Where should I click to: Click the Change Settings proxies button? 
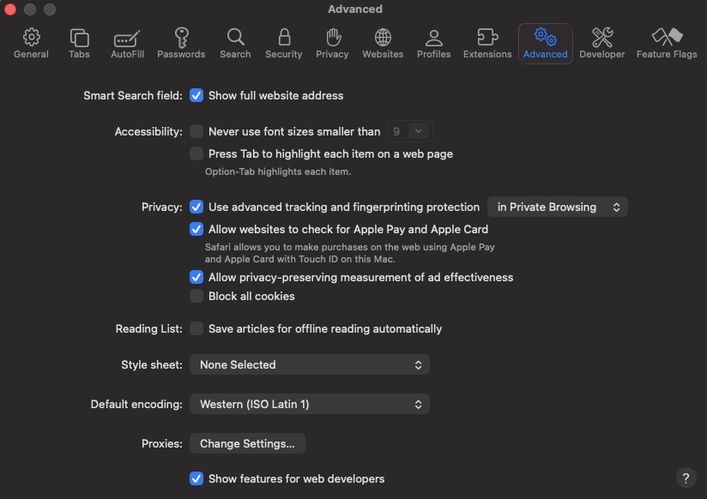247,443
